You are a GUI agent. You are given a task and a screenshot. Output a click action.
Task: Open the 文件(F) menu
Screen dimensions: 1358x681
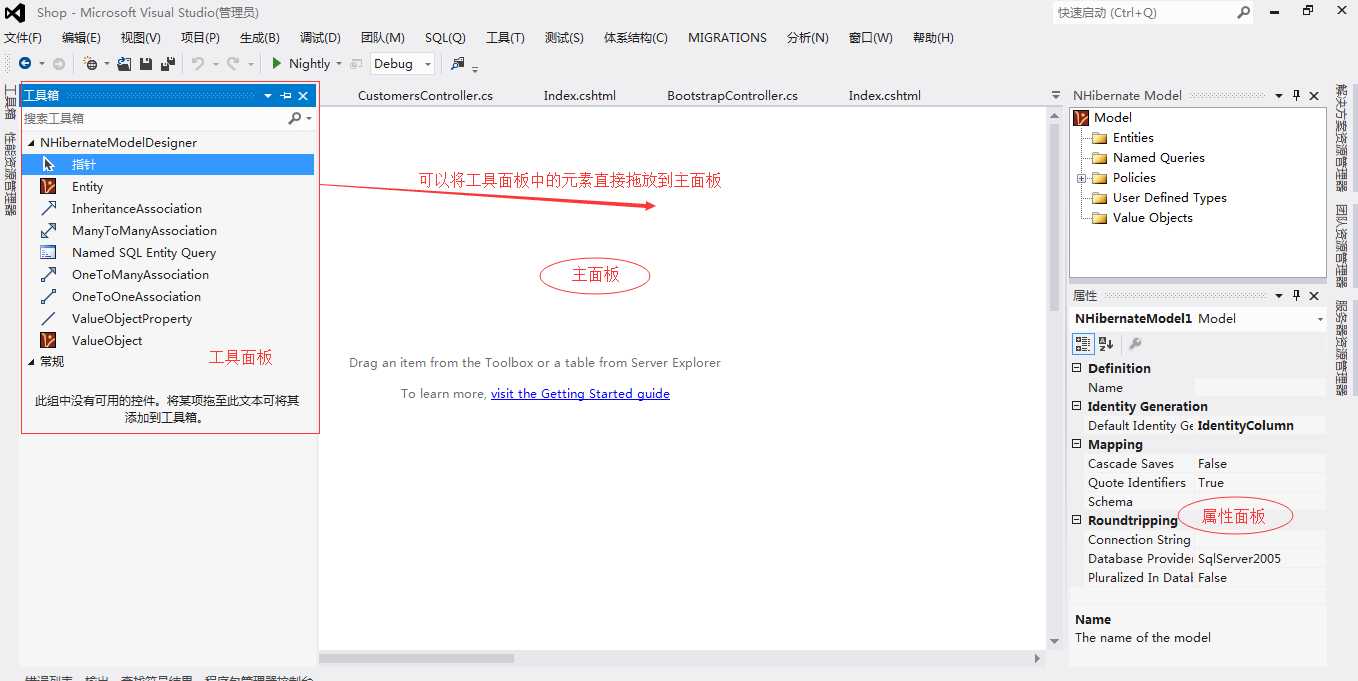click(x=23, y=38)
